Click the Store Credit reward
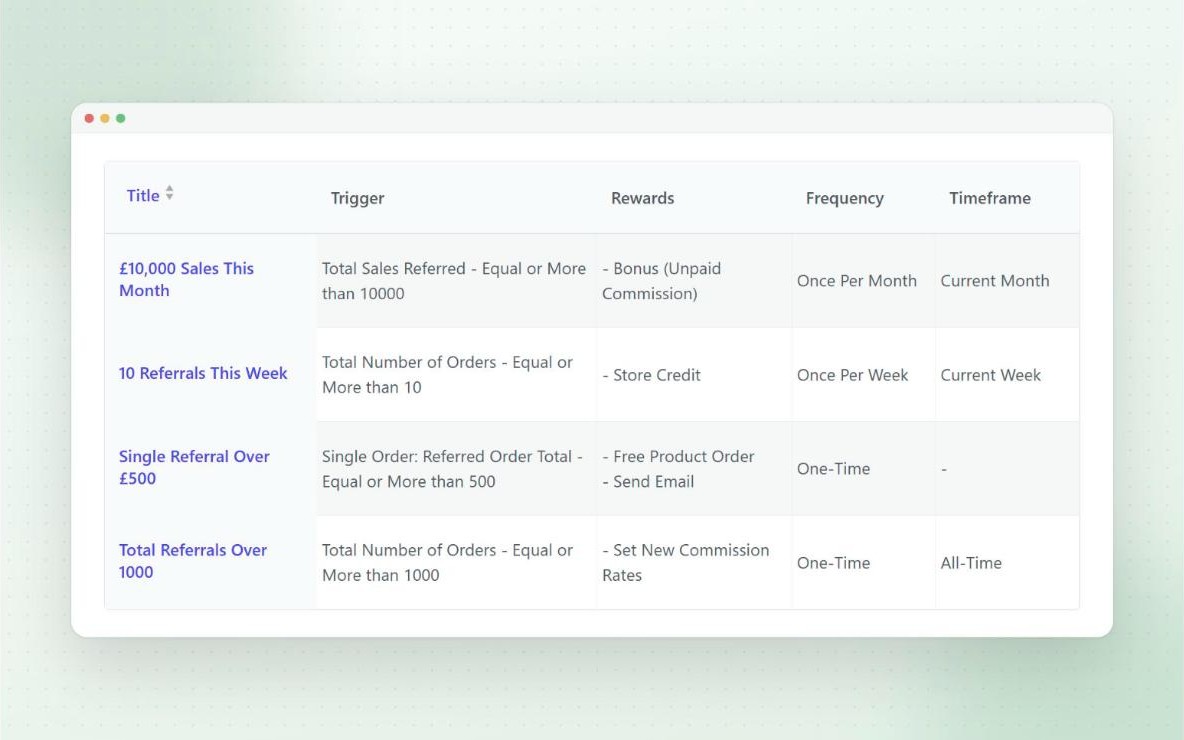Image resolution: width=1184 pixels, height=740 pixels. tap(652, 375)
